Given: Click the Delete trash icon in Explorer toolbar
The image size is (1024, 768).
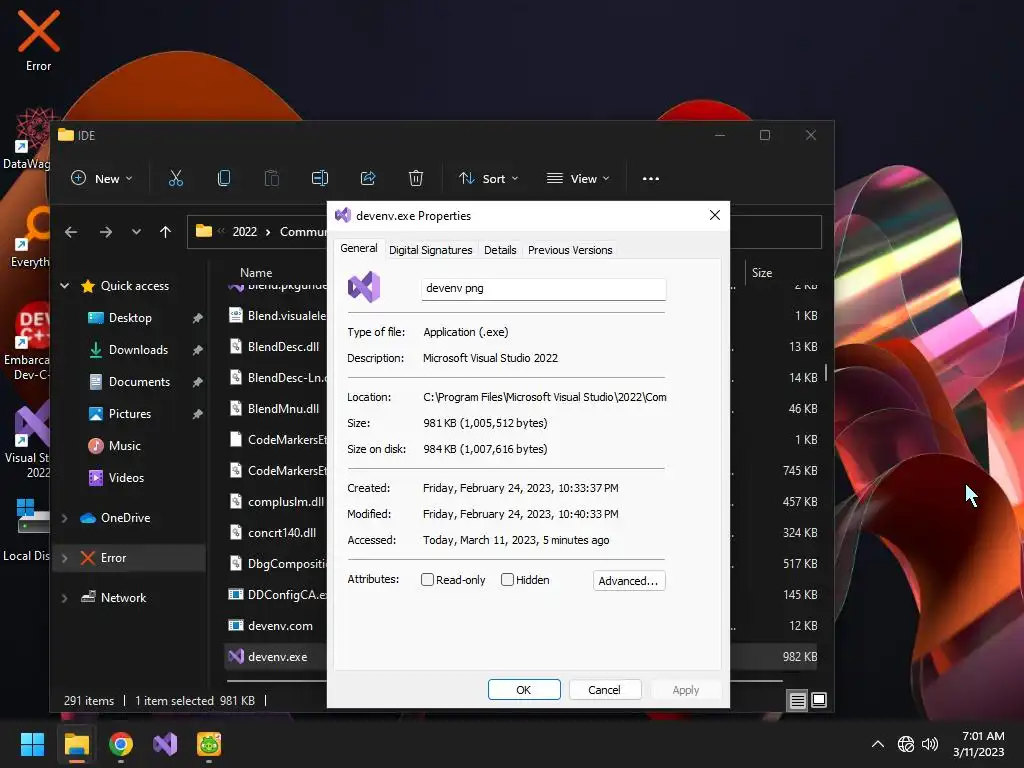Looking at the screenshot, I should (416, 178).
